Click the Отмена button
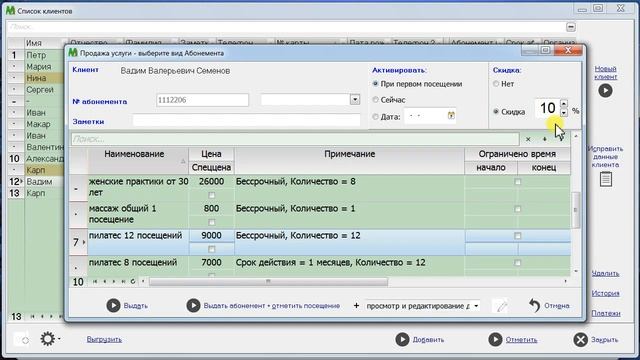Screen dimensions: 640x360 [557, 306]
